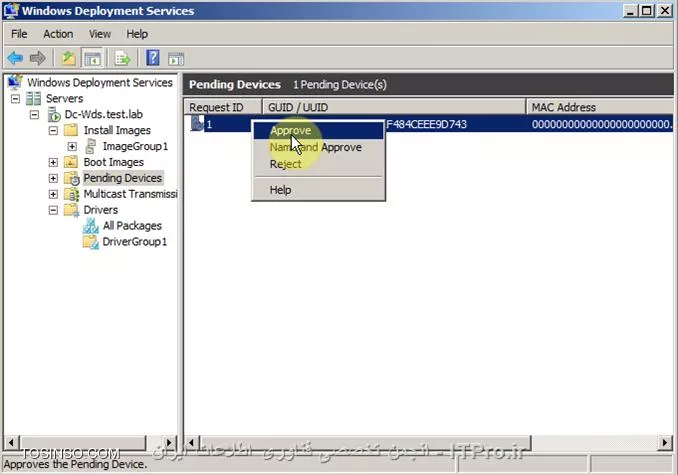
Task: Collapse the Dc-Wds.test.lab node
Action: [35, 115]
